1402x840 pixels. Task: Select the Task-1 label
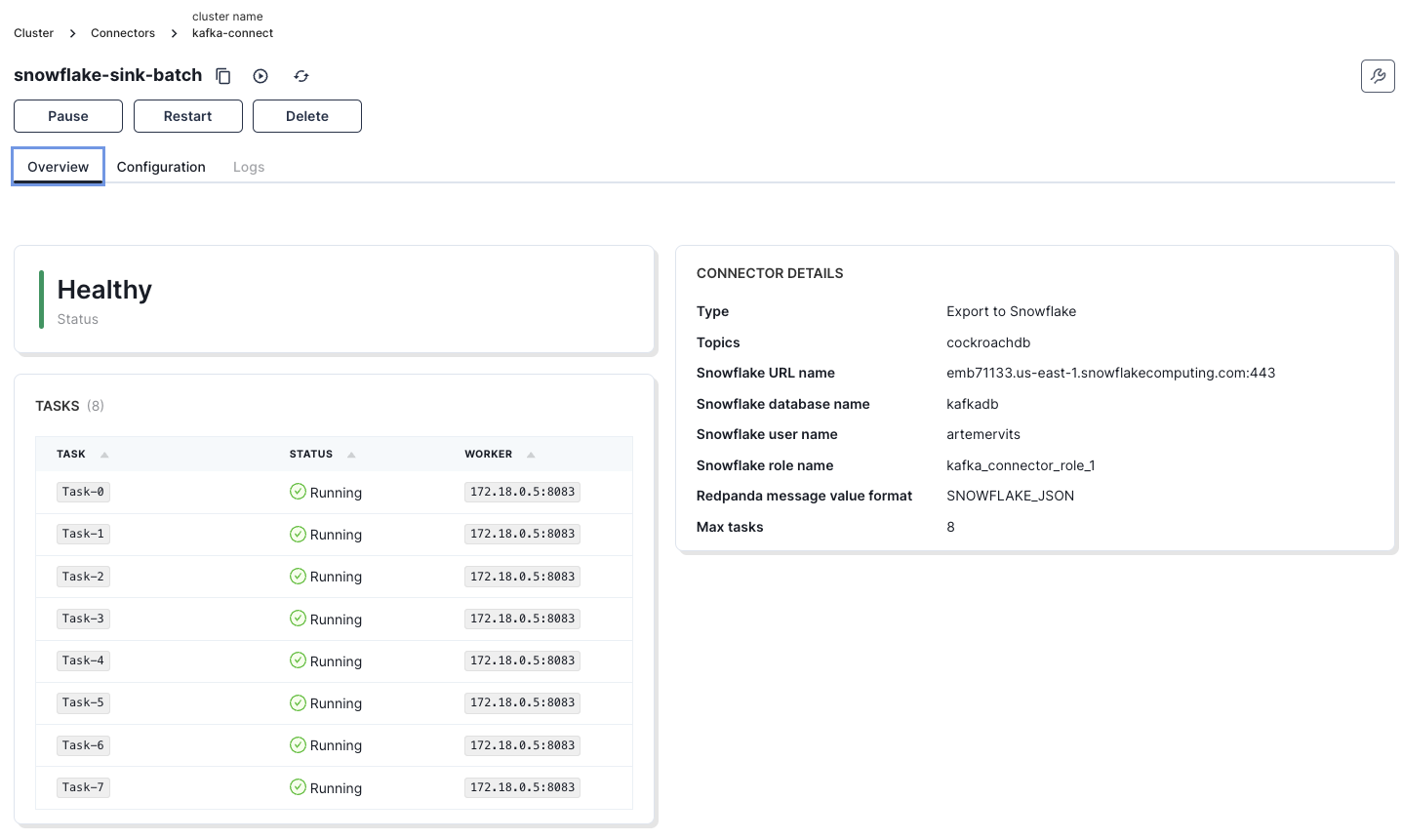[83, 534]
